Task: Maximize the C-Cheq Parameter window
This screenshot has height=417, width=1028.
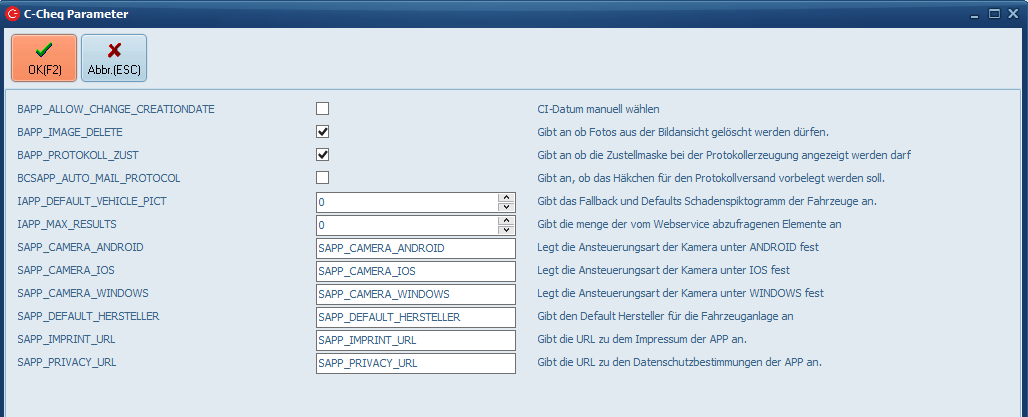Action: pos(994,14)
